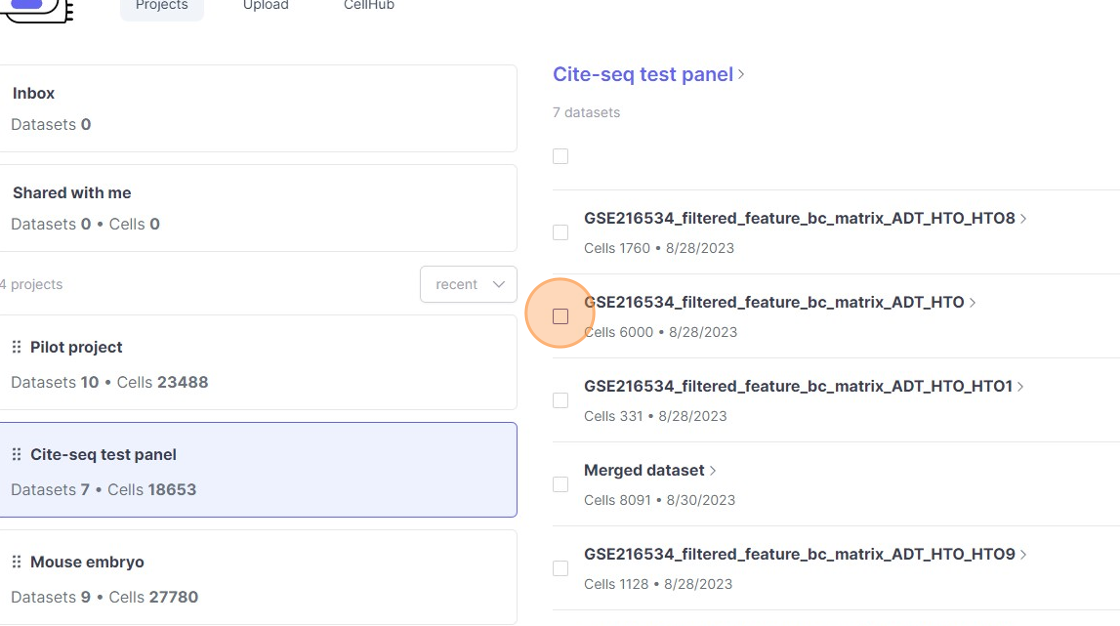Check the ADT_HTO_HTO8 dataset checkbox

(560, 232)
